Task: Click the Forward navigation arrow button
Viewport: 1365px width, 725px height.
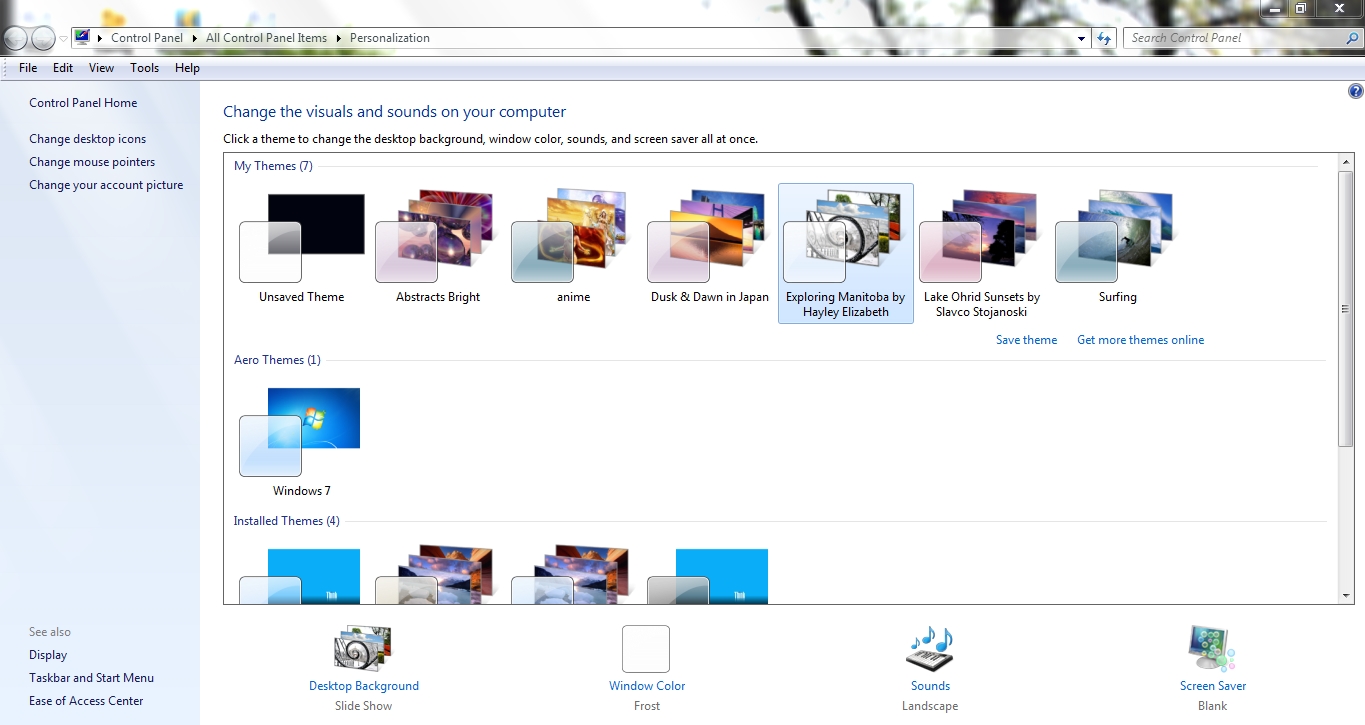Action: tap(43, 39)
